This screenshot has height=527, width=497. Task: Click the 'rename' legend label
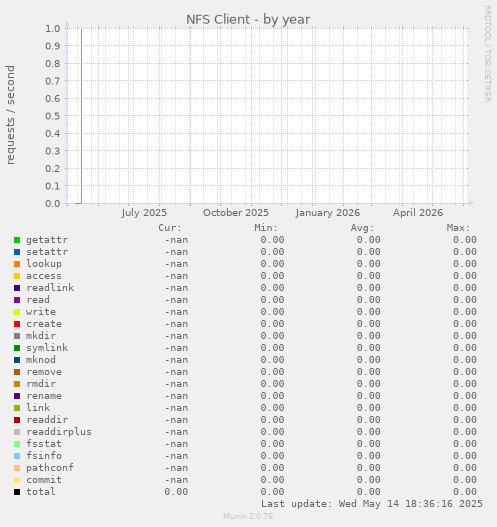pos(44,396)
